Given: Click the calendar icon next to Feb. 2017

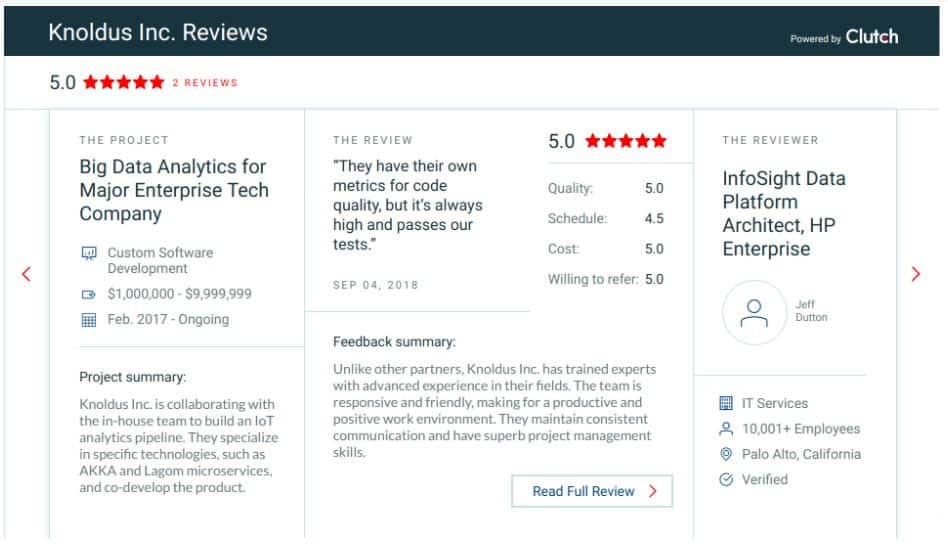Looking at the screenshot, I should [x=89, y=319].
